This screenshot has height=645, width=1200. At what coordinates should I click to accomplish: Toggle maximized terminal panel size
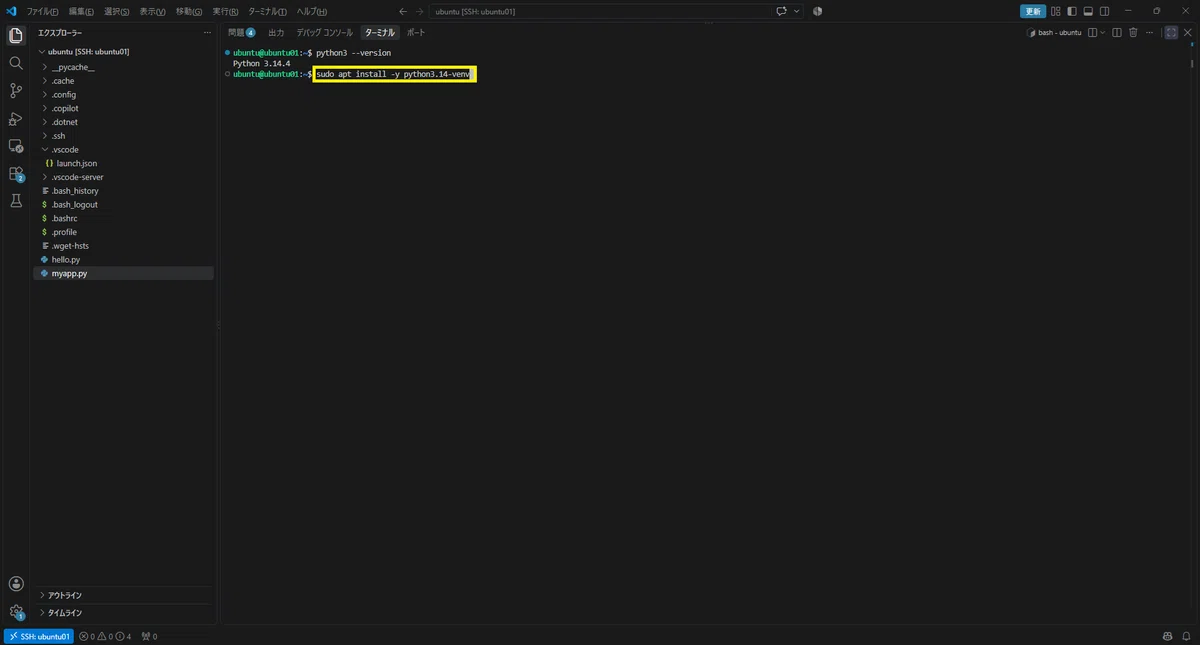(1171, 33)
